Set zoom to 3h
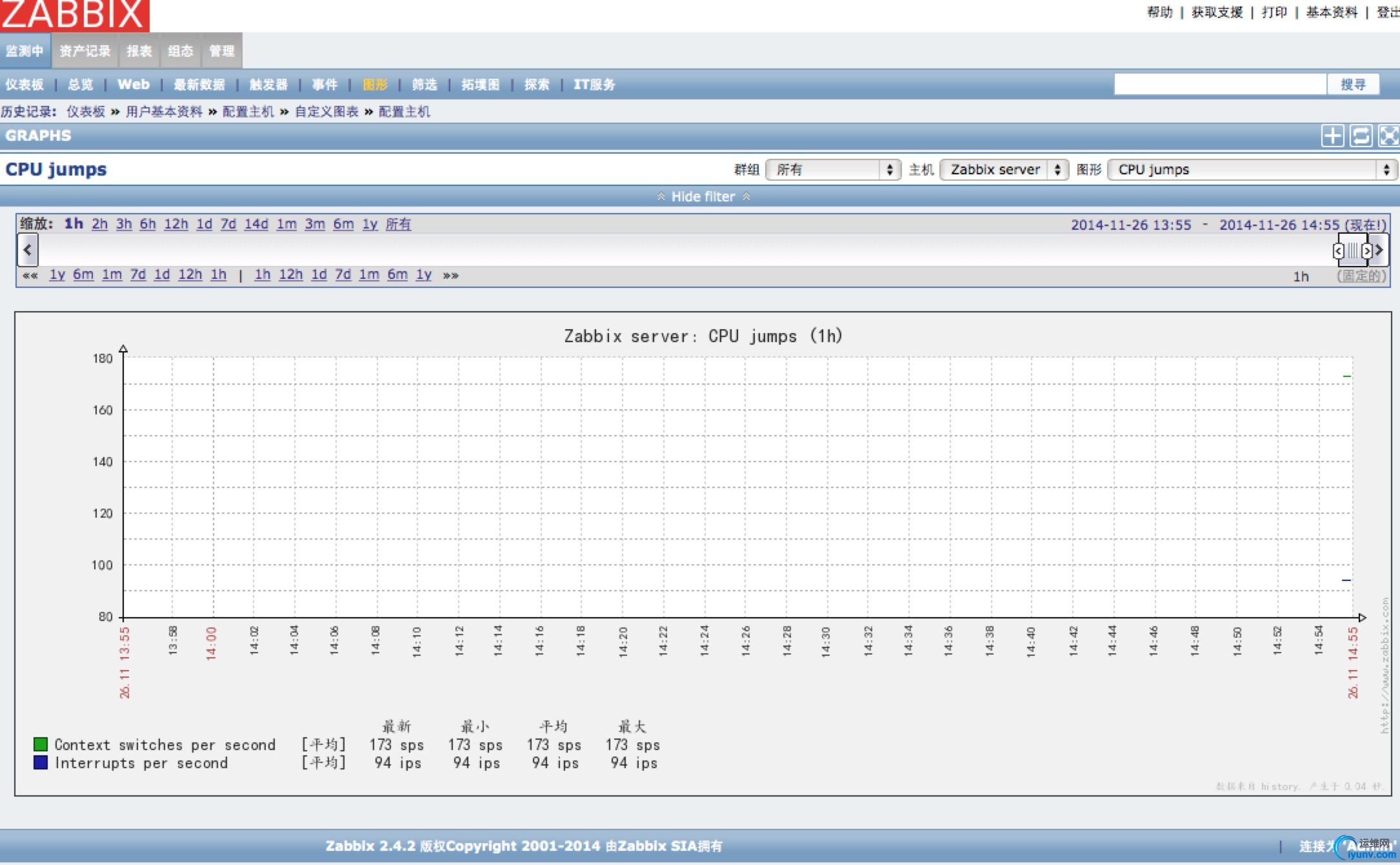Image resolution: width=1400 pixels, height=865 pixels. (124, 224)
